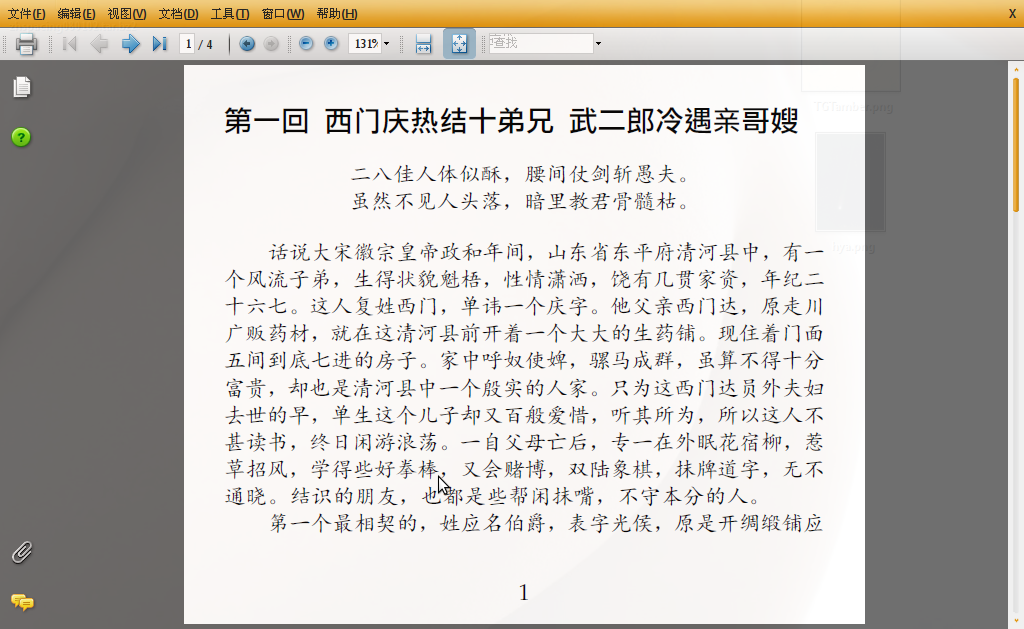Click the verse line 二八佳人体似酥
1024x629 pixels.
point(426,174)
